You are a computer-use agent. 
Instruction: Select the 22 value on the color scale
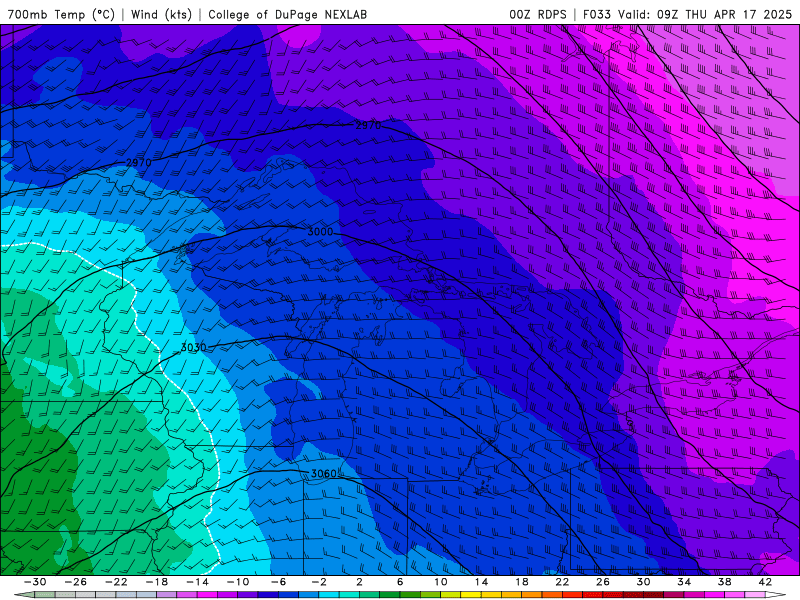click(562, 582)
